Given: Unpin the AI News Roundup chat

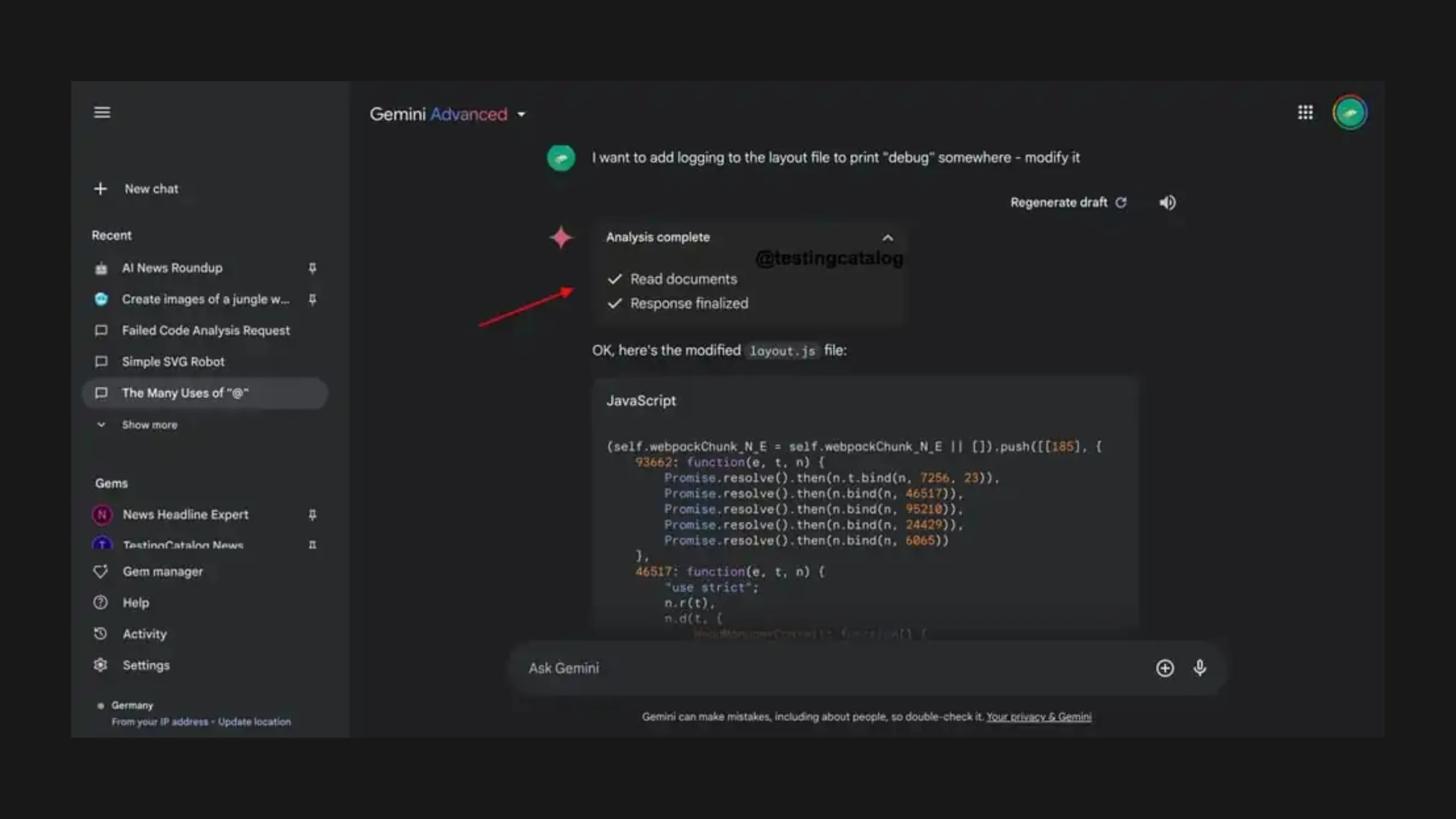Looking at the screenshot, I should (312, 268).
